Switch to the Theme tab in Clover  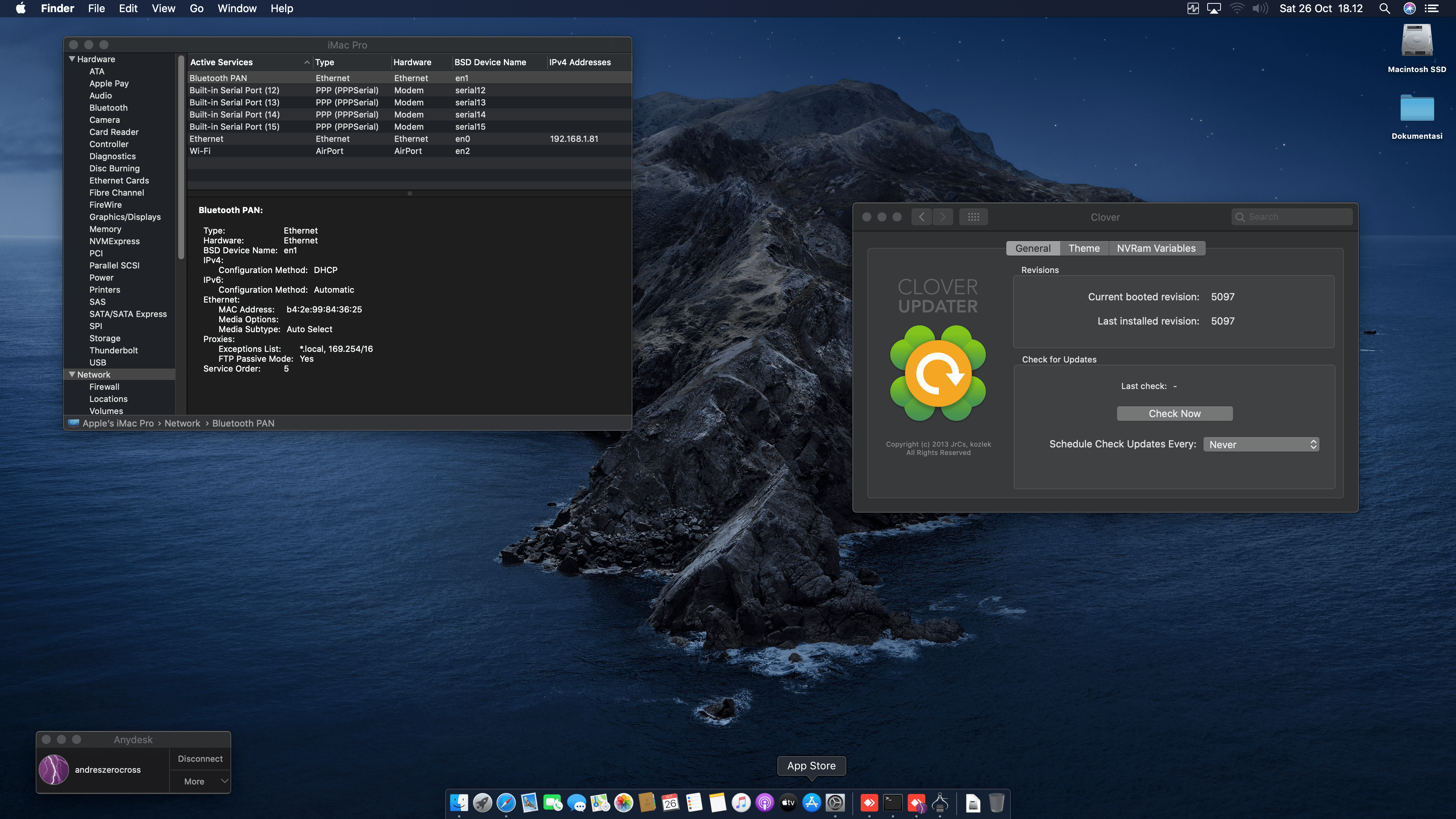tap(1084, 248)
